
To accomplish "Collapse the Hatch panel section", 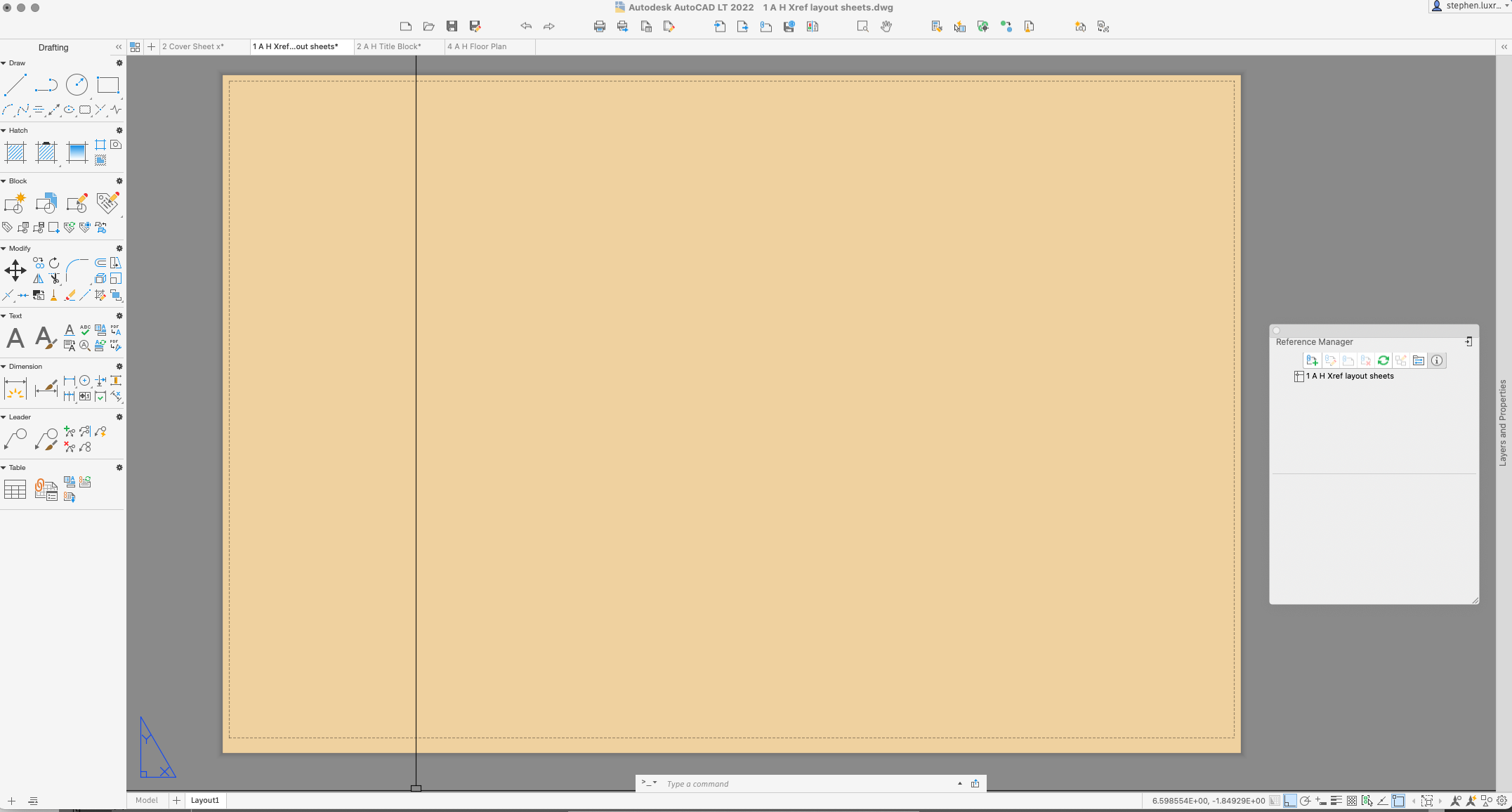I will click(x=4, y=131).
